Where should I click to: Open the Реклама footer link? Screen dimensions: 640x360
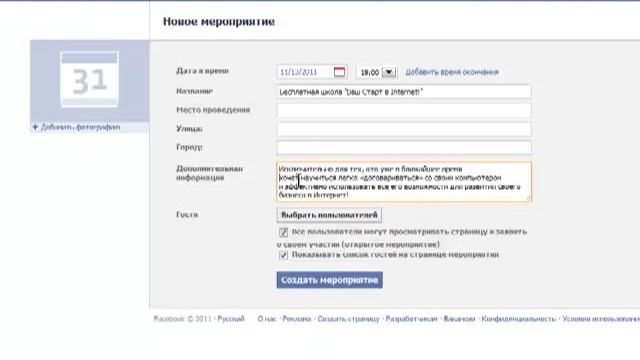click(x=297, y=319)
